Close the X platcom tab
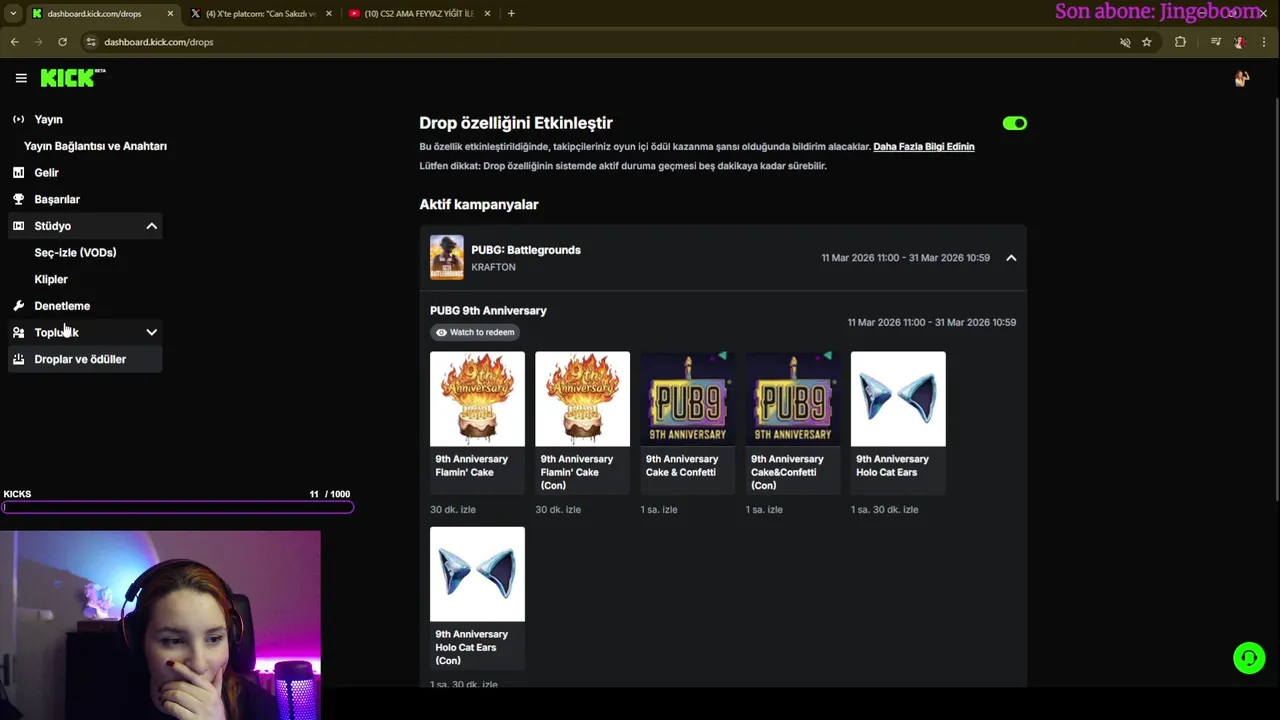This screenshot has width=1280, height=720. click(x=328, y=14)
